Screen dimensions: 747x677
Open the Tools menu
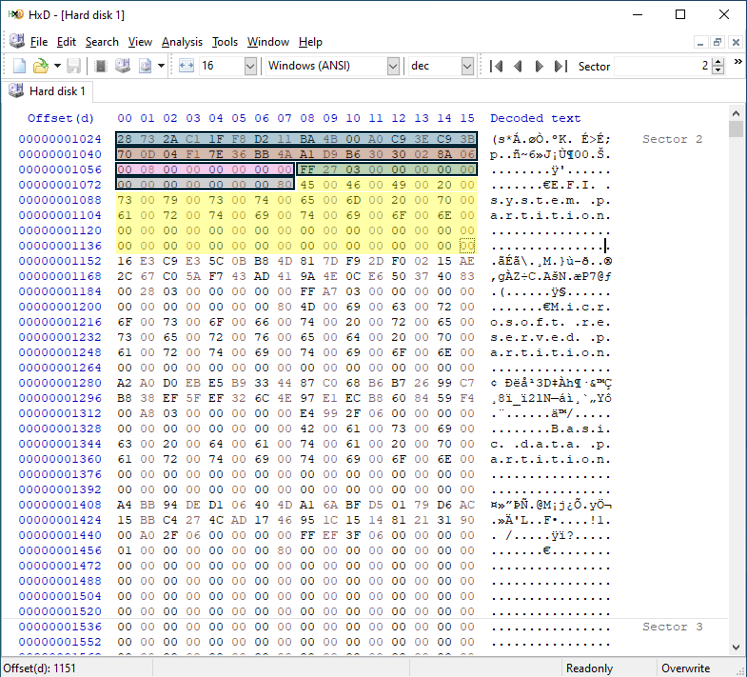click(x=225, y=42)
